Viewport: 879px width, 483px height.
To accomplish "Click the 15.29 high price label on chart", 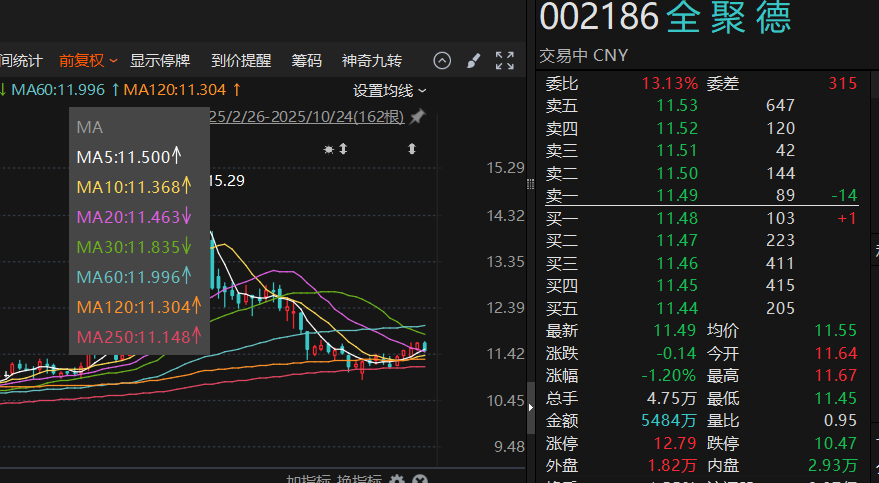I will 226,180.
